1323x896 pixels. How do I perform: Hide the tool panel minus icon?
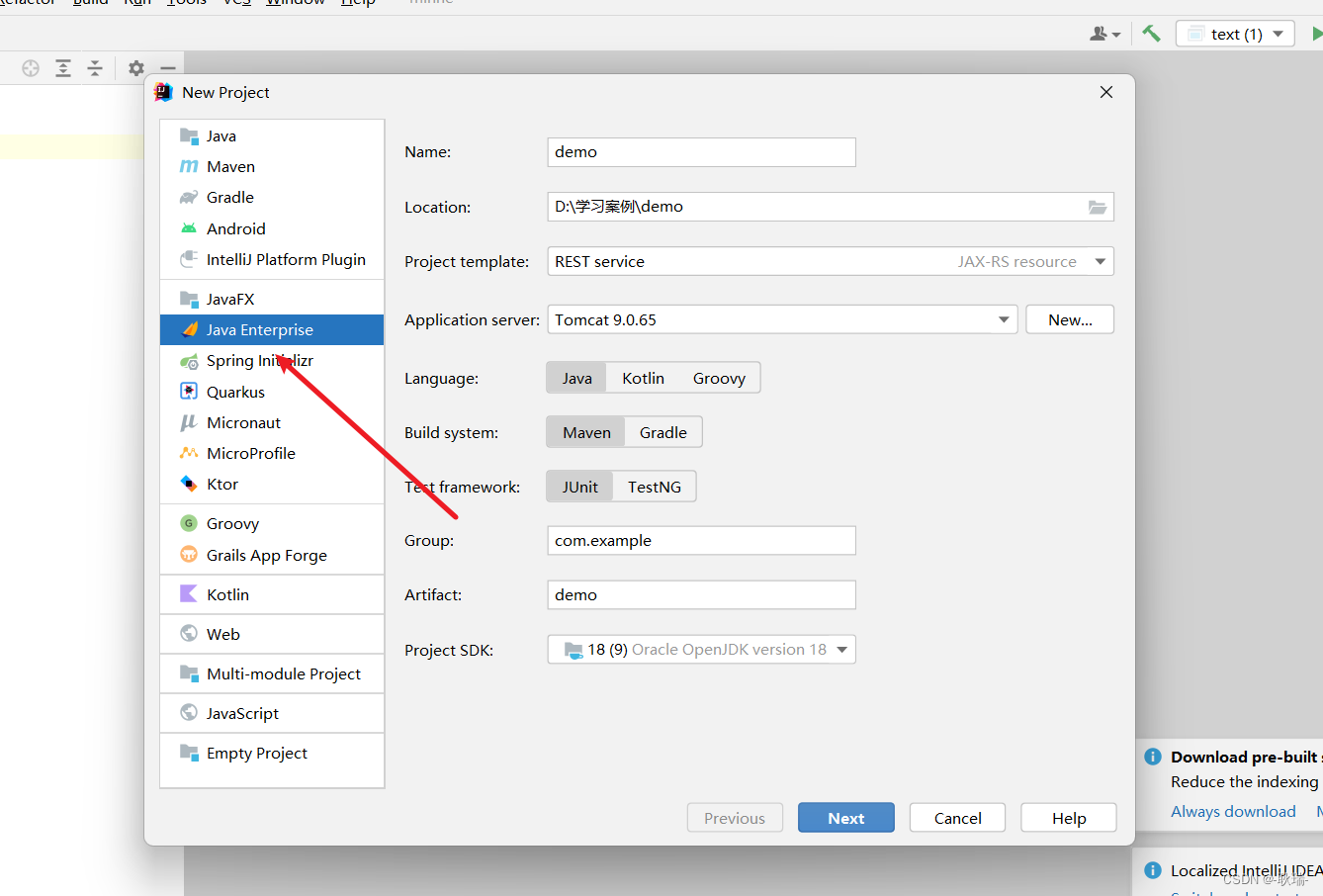[x=168, y=68]
